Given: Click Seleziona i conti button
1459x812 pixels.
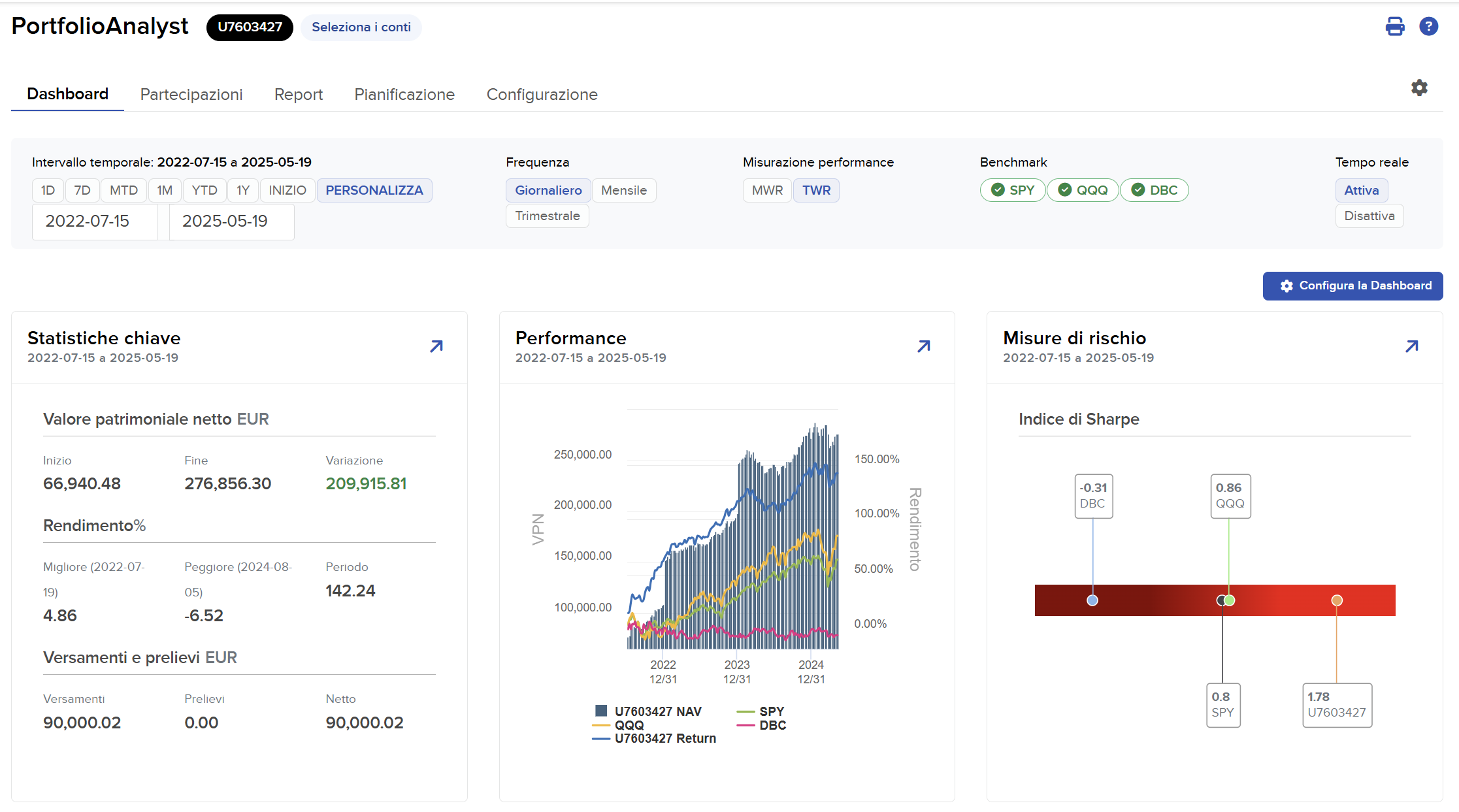Looking at the screenshot, I should (x=361, y=27).
